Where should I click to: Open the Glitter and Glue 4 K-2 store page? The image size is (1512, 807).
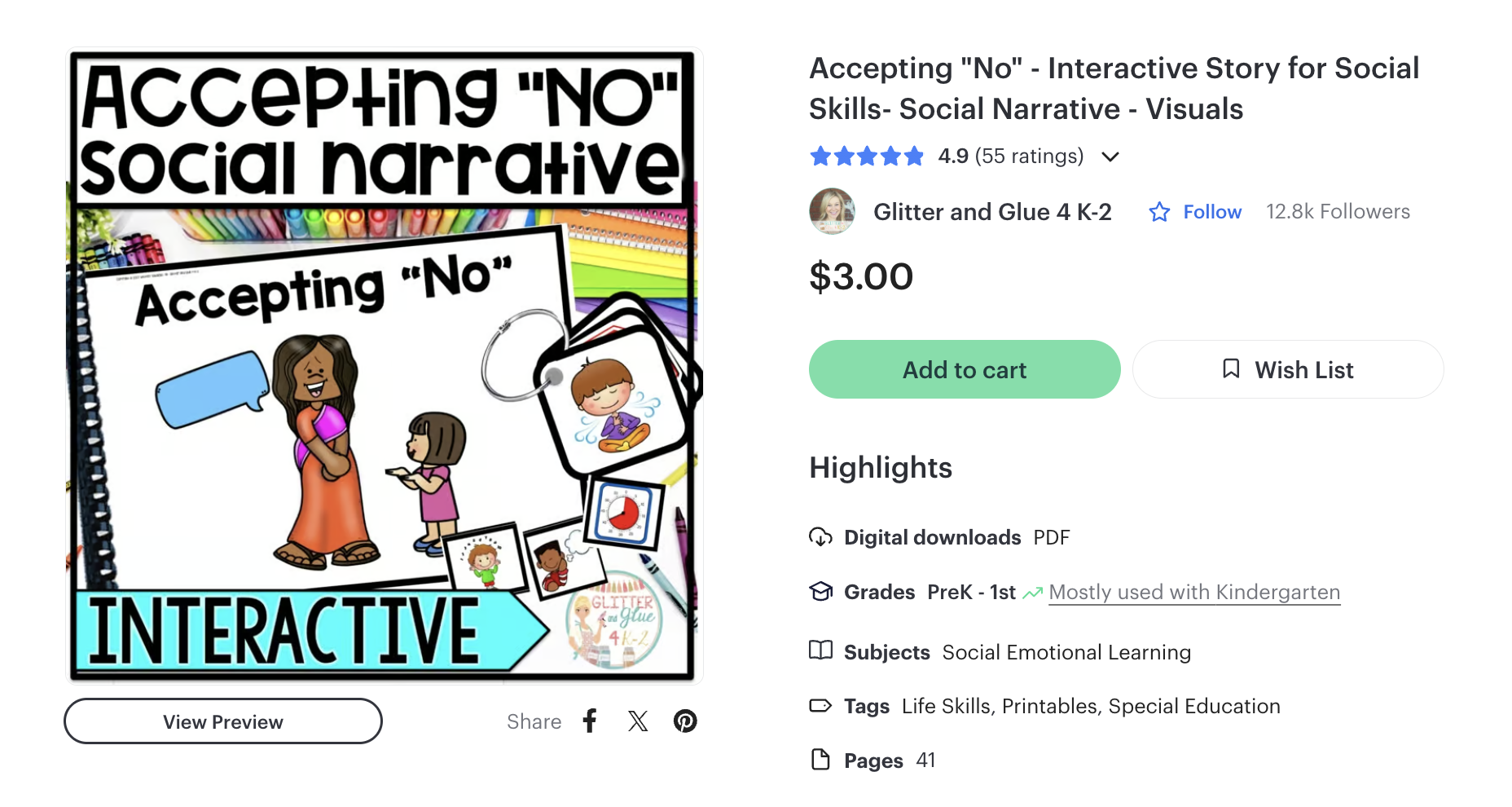tap(993, 211)
